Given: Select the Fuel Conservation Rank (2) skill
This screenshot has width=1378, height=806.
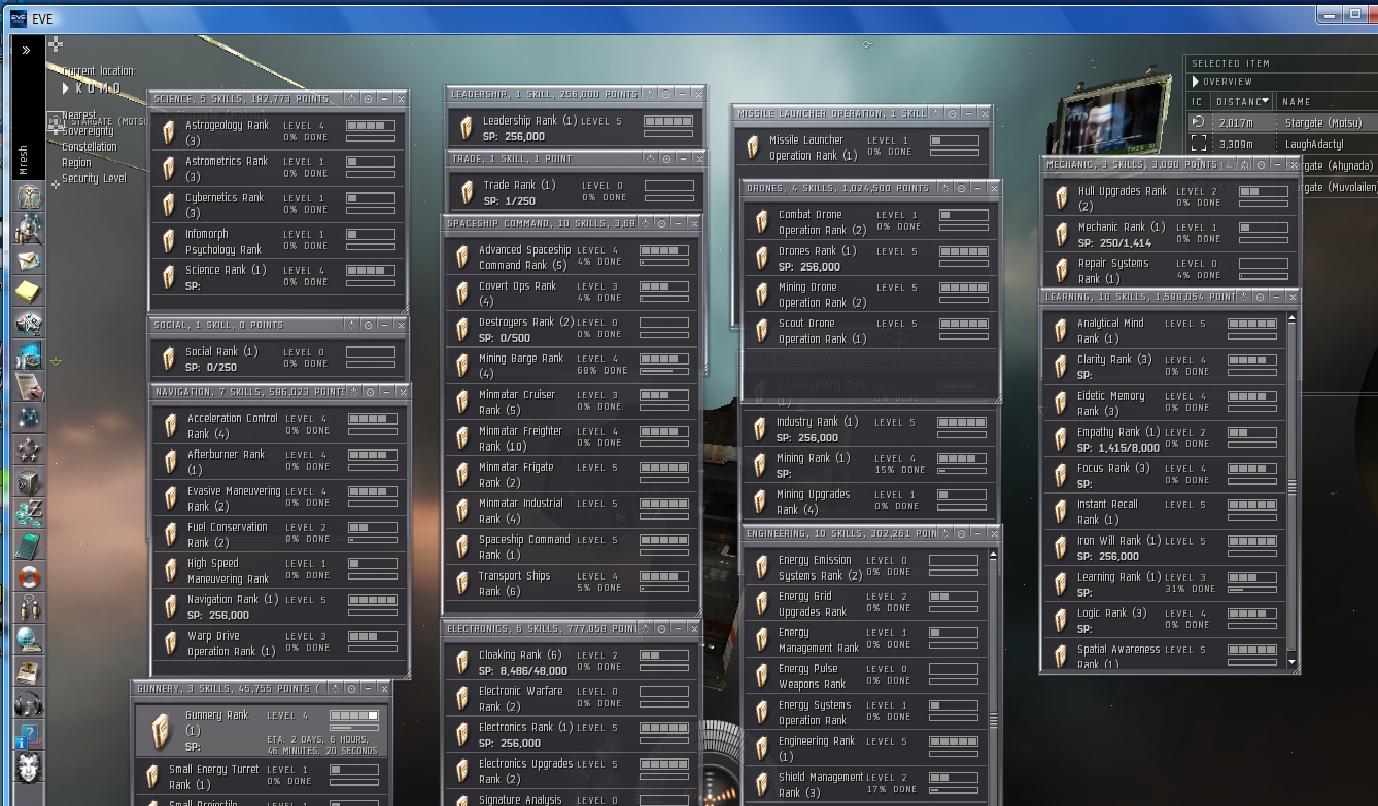Looking at the screenshot, I should pos(280,534).
